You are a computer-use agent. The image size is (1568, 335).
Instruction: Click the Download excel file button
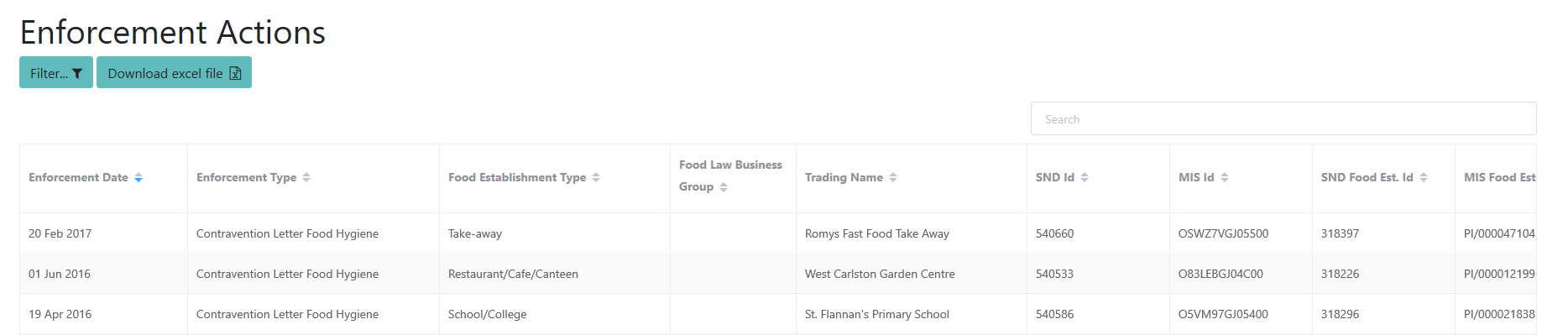coord(174,73)
